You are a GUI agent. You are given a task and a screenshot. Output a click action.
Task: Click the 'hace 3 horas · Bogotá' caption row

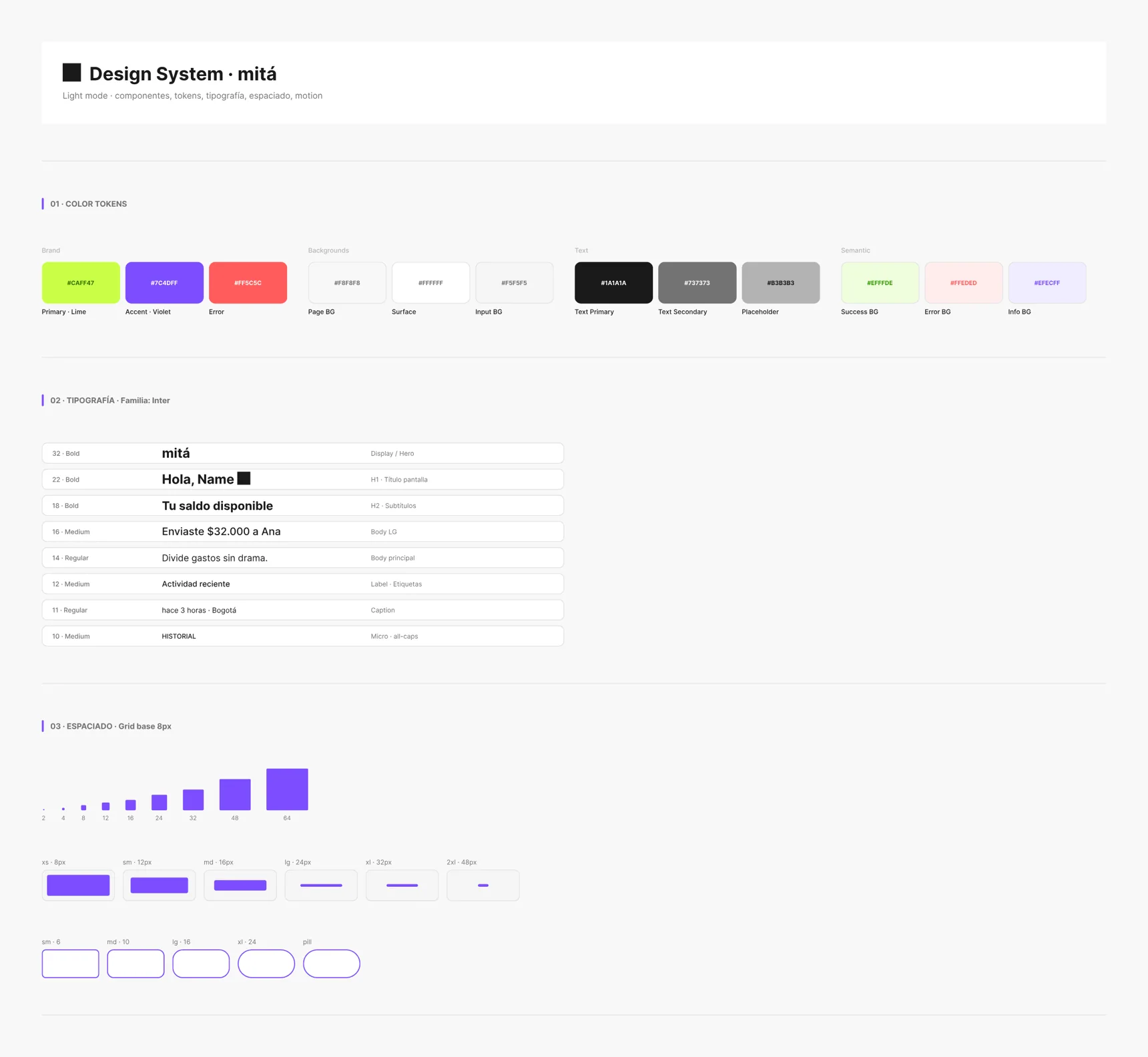302,610
